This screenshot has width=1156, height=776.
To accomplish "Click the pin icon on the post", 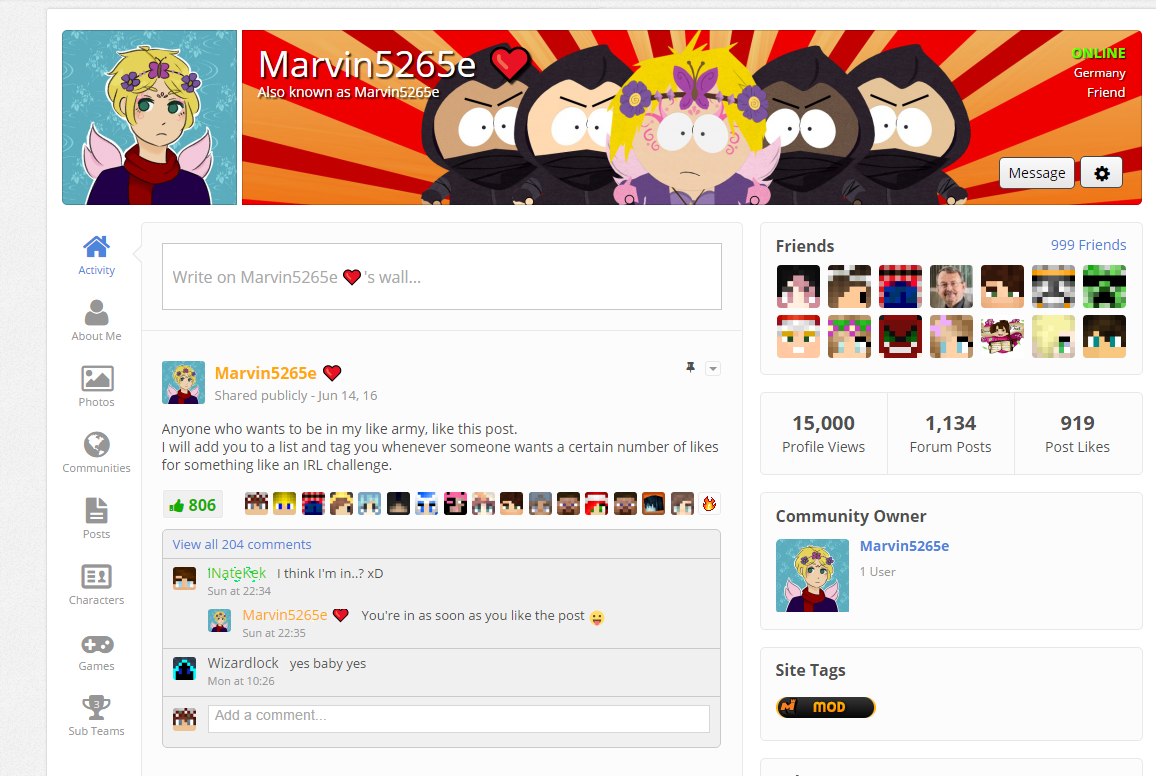I will coord(690,367).
